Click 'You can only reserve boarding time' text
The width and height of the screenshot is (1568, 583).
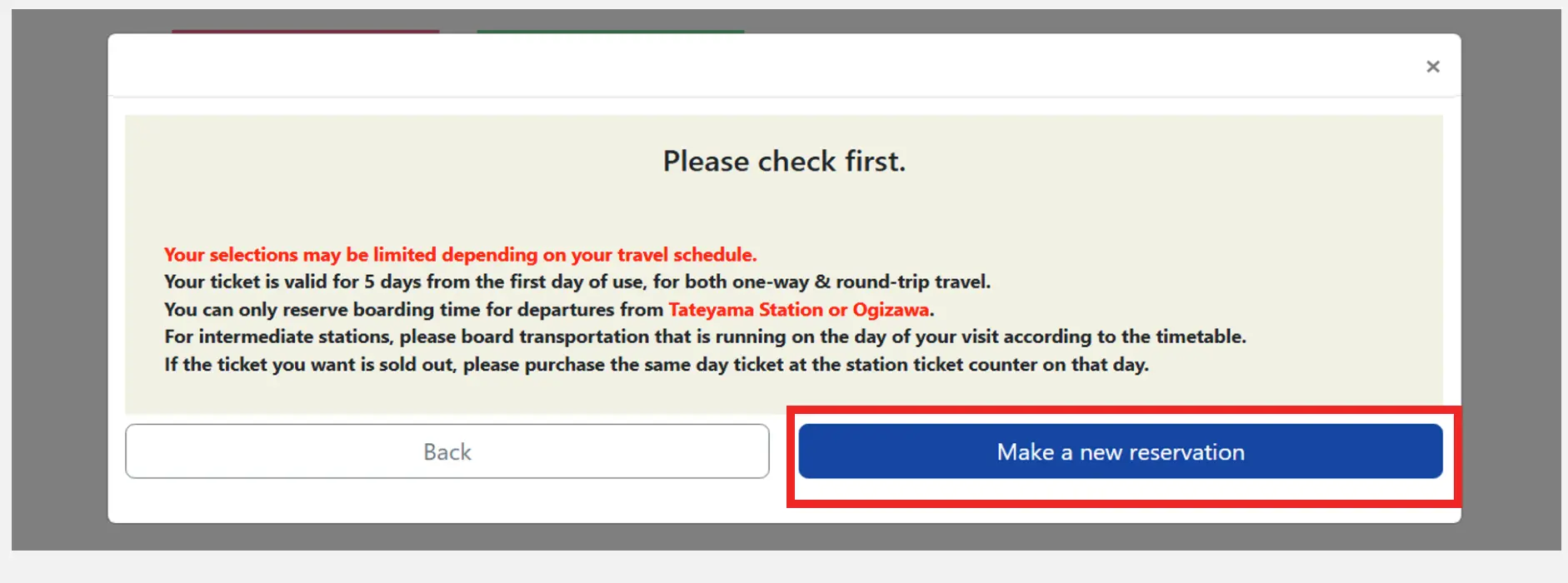(x=415, y=310)
